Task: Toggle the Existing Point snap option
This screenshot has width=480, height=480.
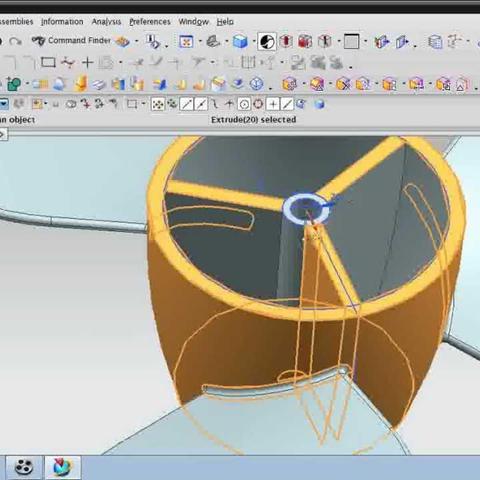Action: click(x=273, y=104)
